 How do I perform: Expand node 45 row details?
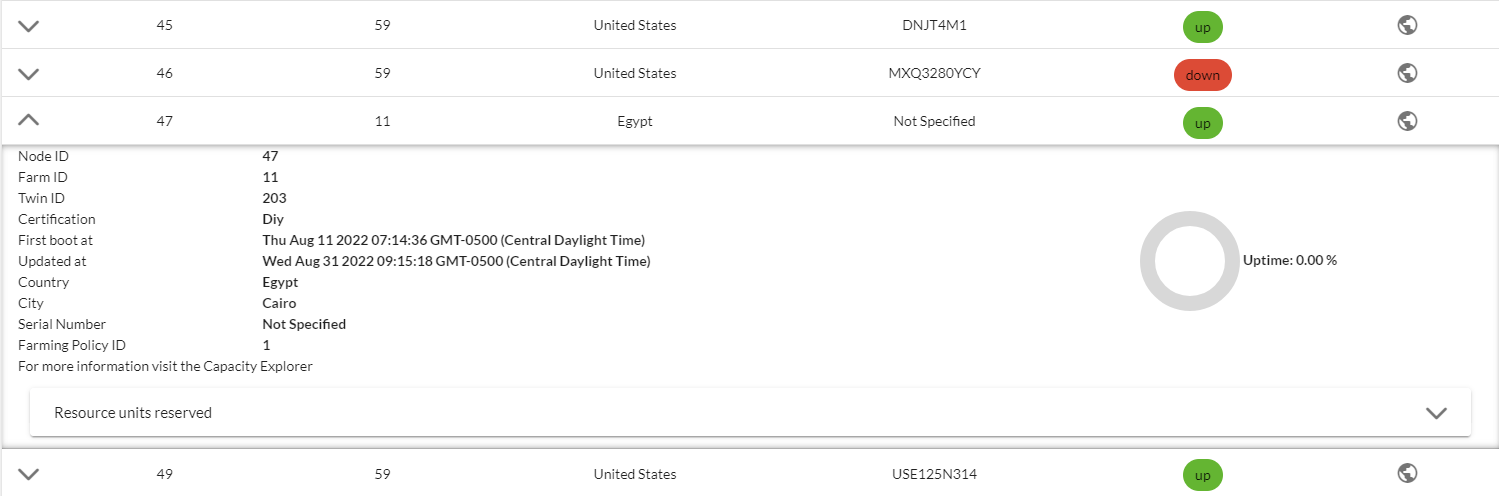click(29, 26)
